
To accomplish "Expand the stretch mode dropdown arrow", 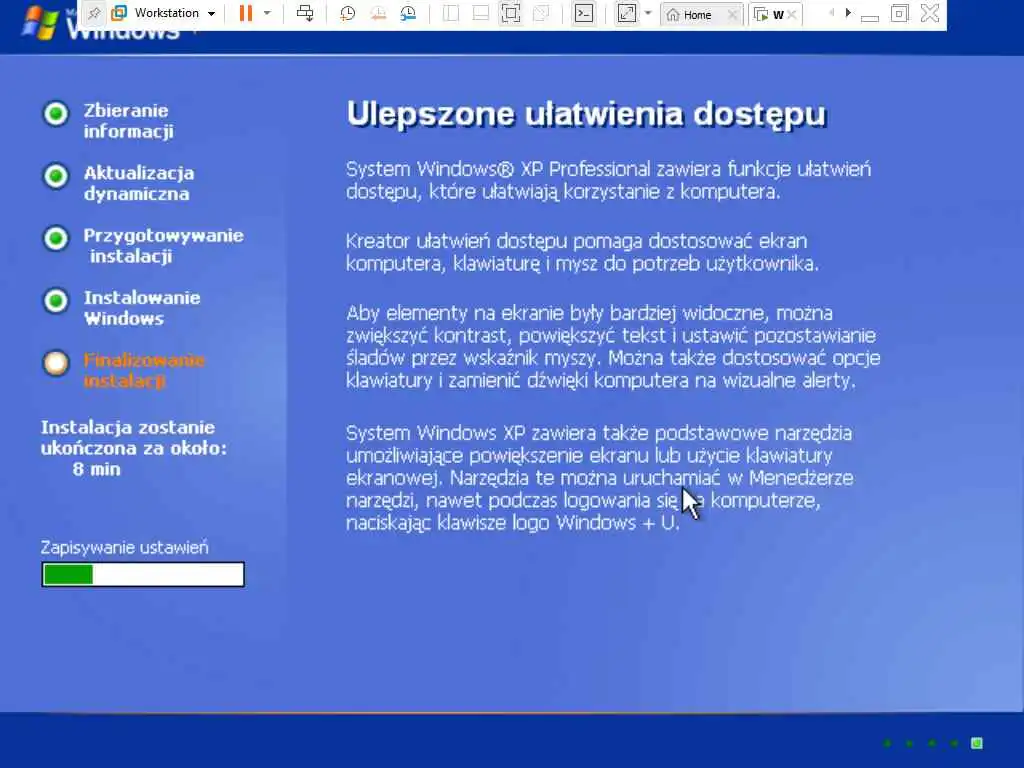I will pos(648,13).
